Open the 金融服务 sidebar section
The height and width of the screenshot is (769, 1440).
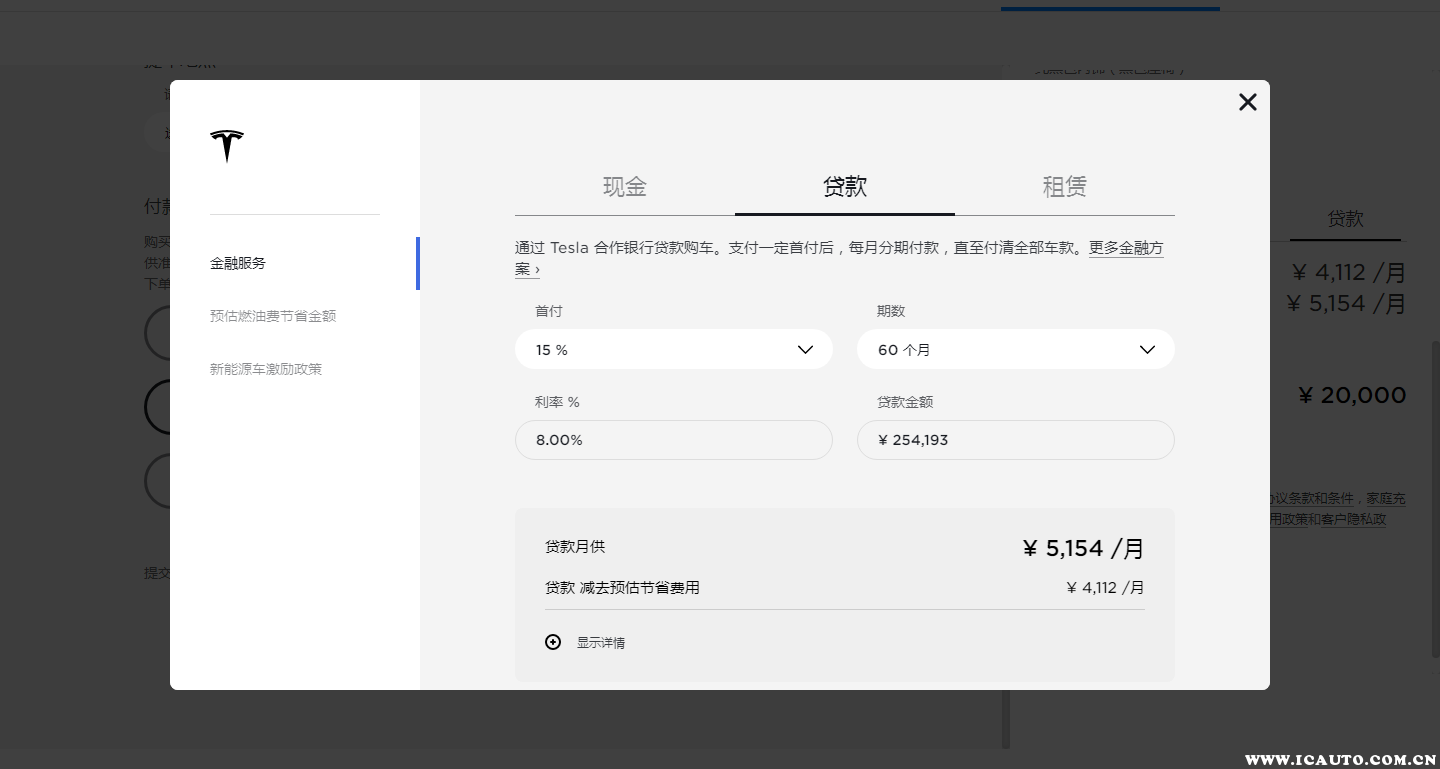click(238, 264)
